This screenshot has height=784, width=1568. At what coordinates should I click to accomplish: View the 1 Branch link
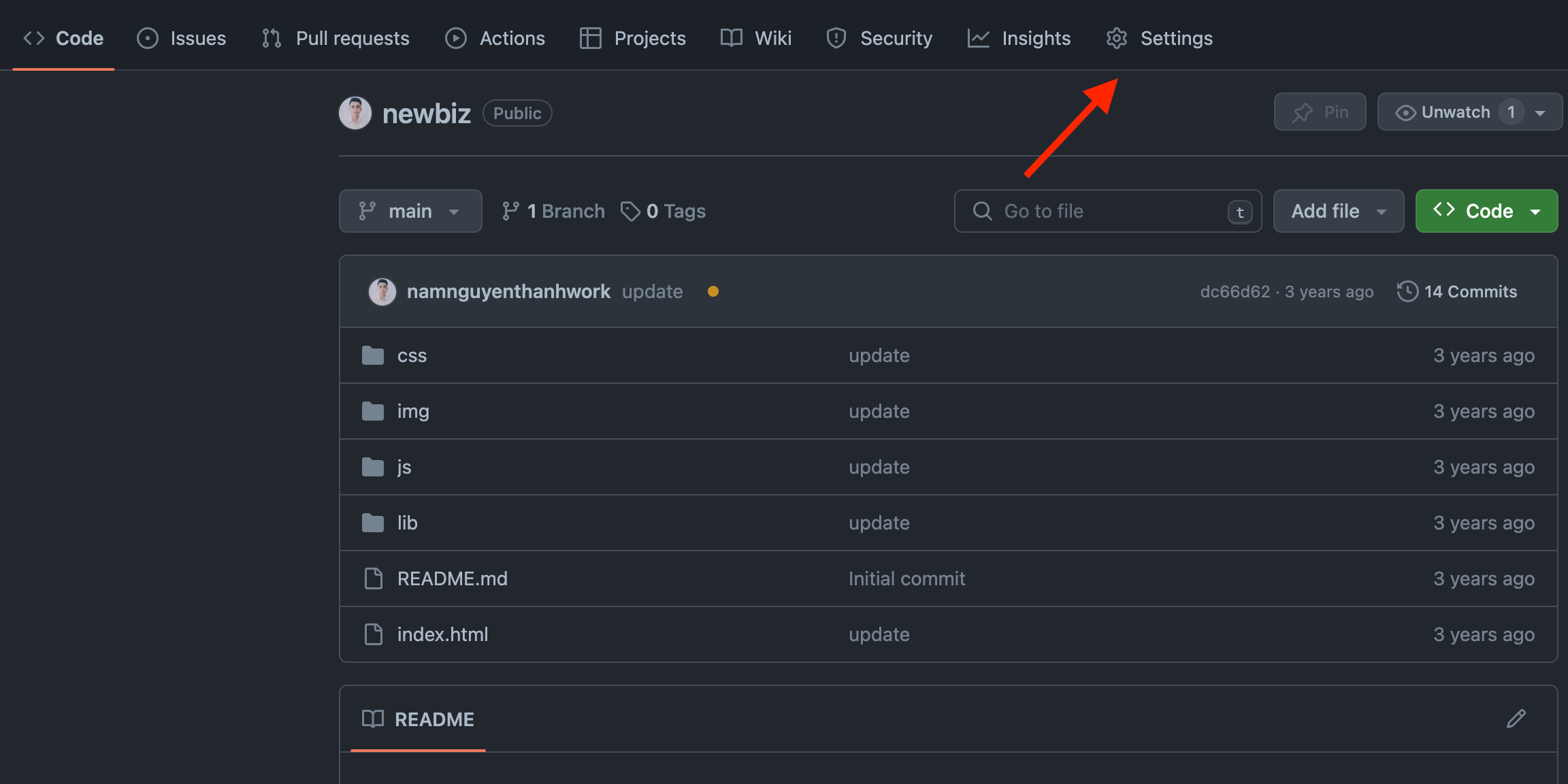553,211
